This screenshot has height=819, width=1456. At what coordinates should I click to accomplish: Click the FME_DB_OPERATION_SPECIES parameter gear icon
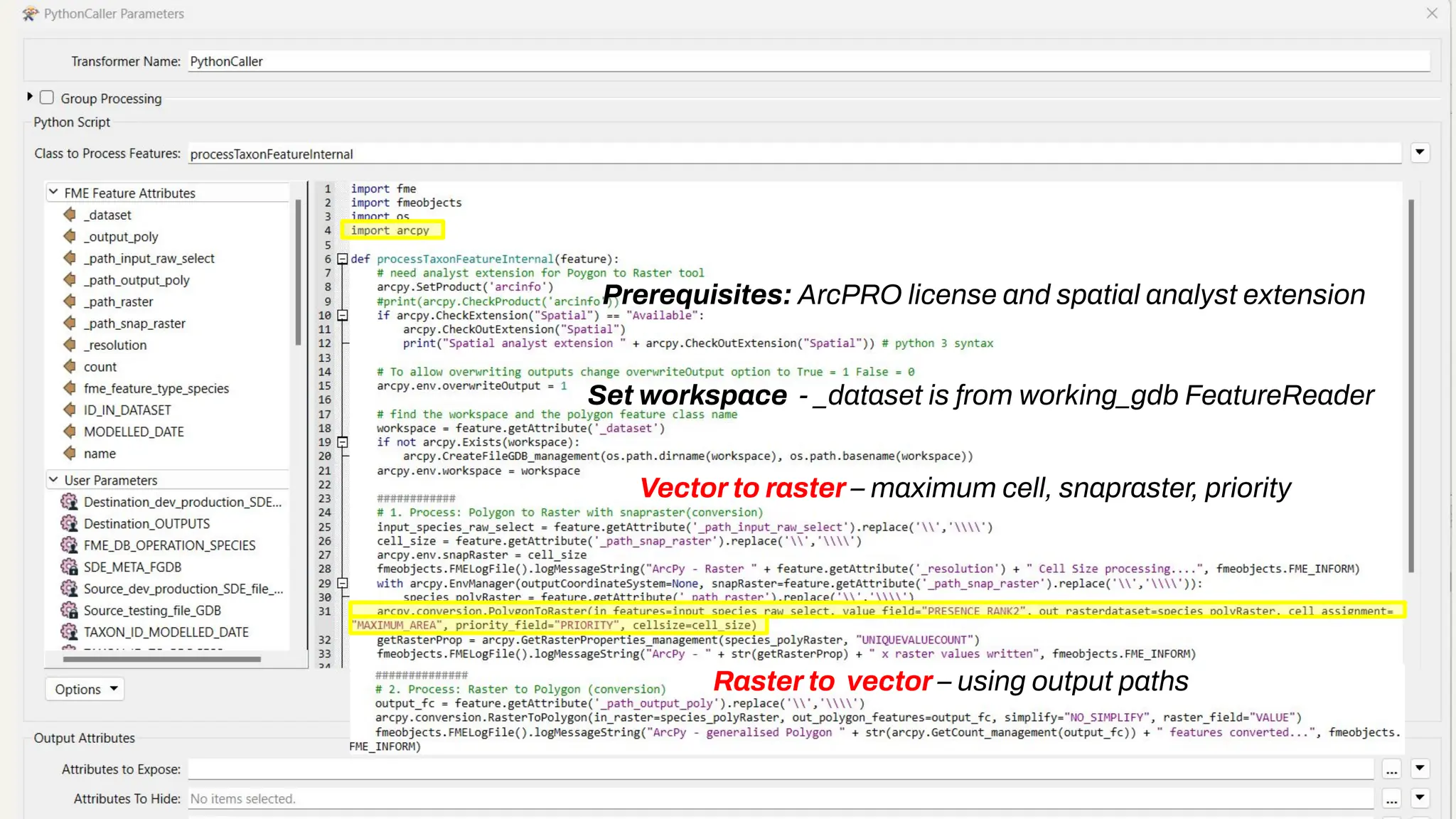click(x=70, y=545)
